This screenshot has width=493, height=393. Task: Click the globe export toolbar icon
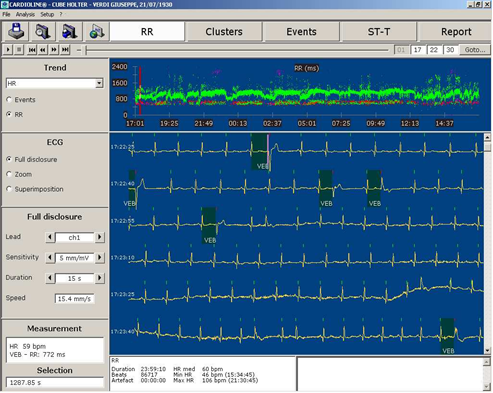pos(96,32)
